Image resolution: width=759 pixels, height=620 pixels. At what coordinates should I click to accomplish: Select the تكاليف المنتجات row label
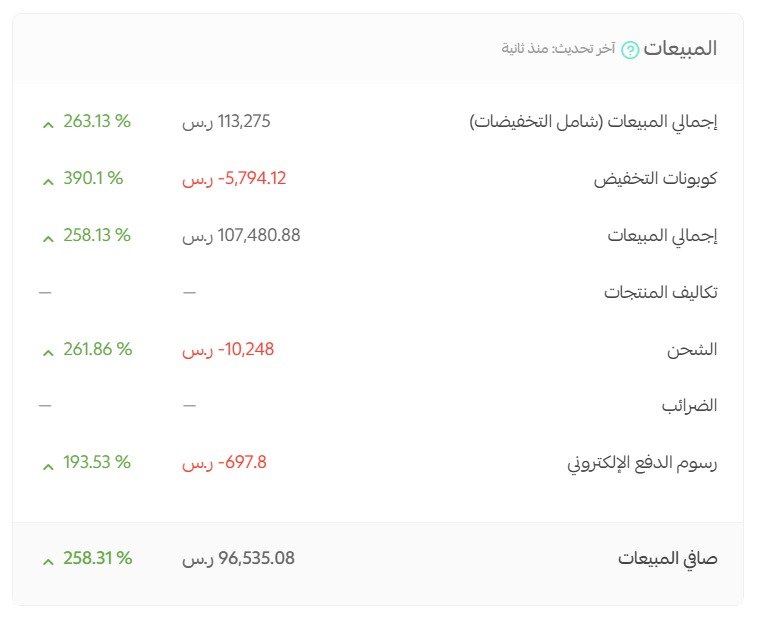(x=661, y=293)
